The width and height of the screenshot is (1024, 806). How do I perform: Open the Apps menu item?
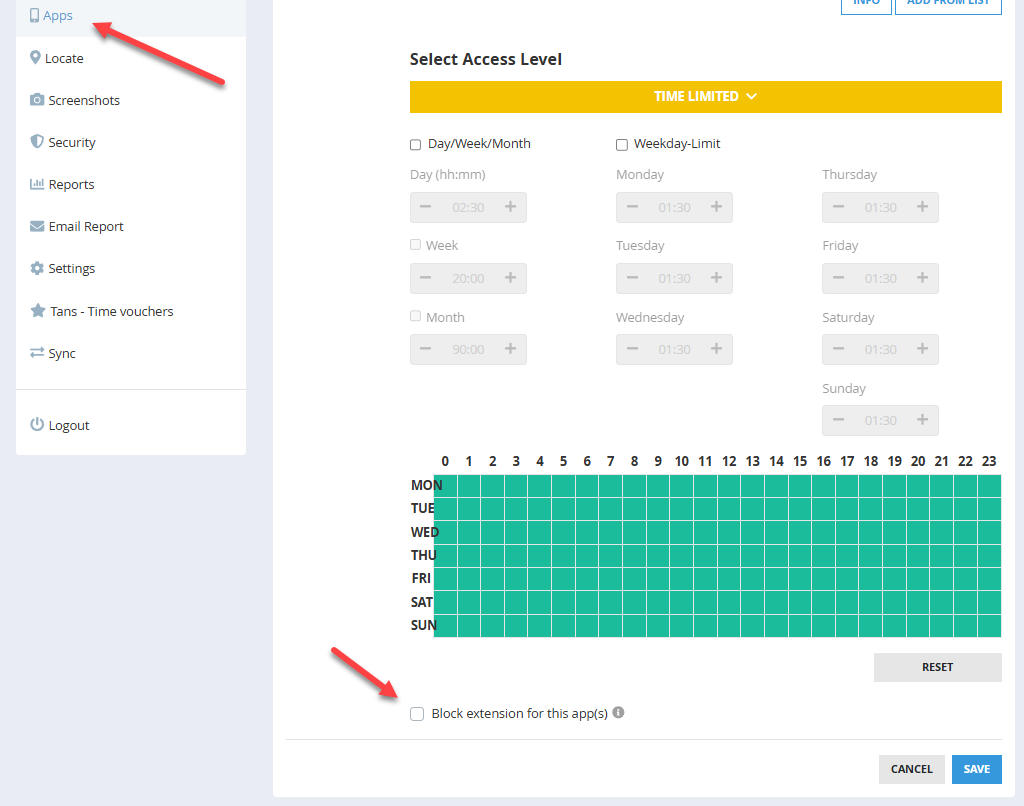(x=58, y=16)
